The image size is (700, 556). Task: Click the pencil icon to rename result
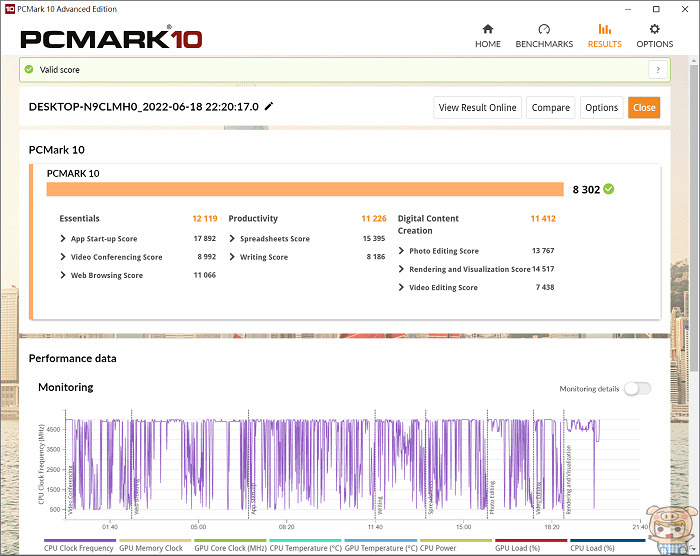[x=269, y=106]
